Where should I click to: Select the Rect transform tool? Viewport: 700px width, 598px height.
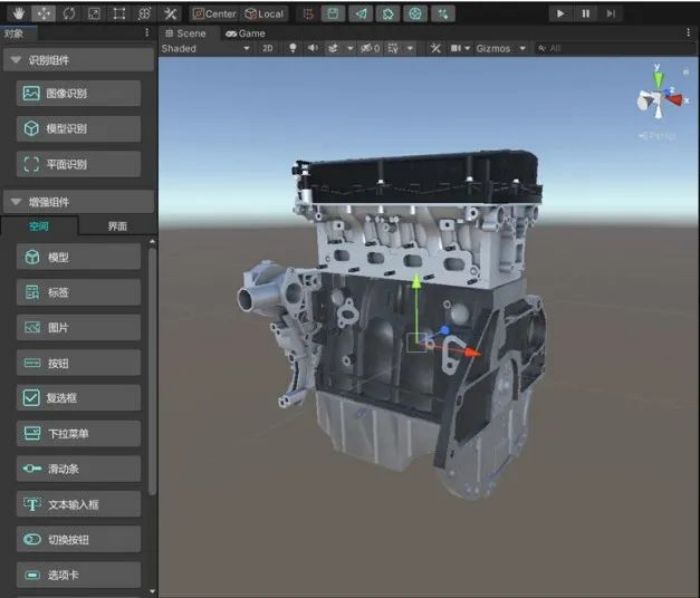(x=119, y=14)
